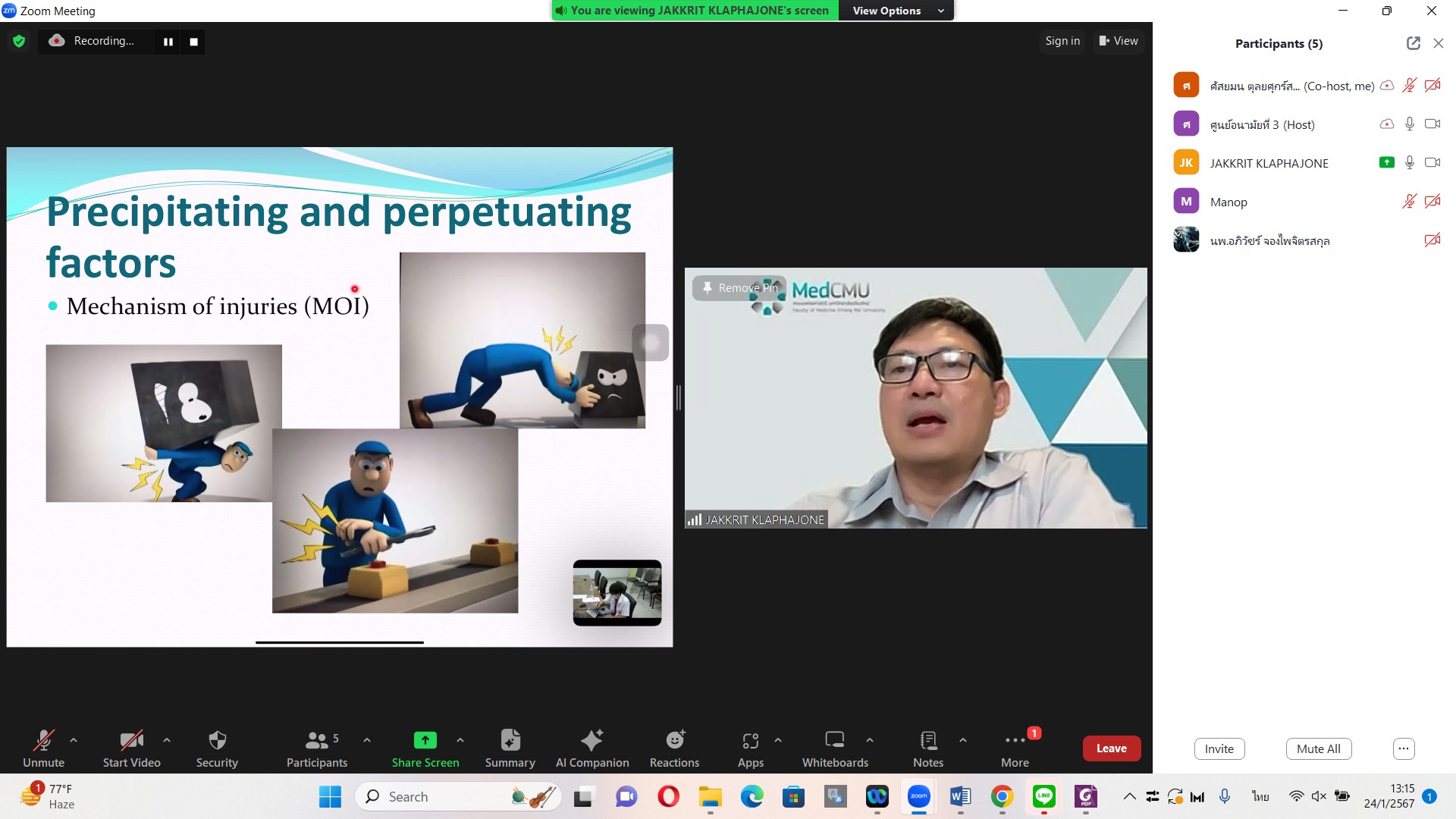This screenshot has width=1456, height=819.
Task: Launch AI Companion
Action: click(592, 748)
